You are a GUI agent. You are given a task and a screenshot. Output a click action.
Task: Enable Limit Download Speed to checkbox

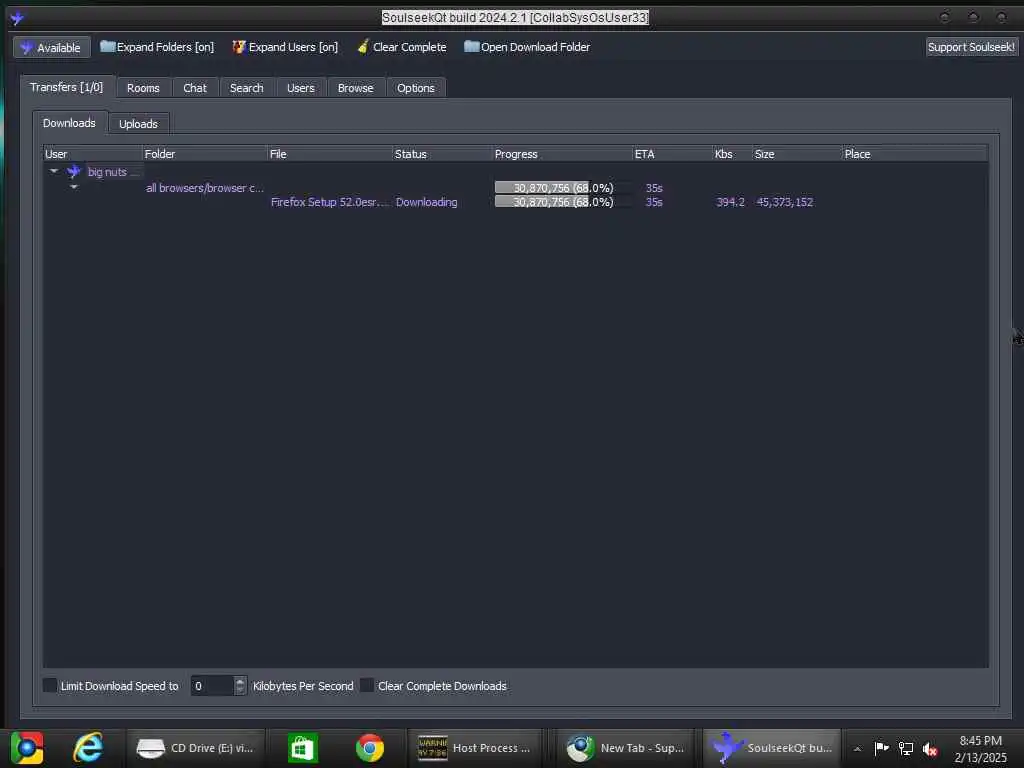tap(50, 685)
